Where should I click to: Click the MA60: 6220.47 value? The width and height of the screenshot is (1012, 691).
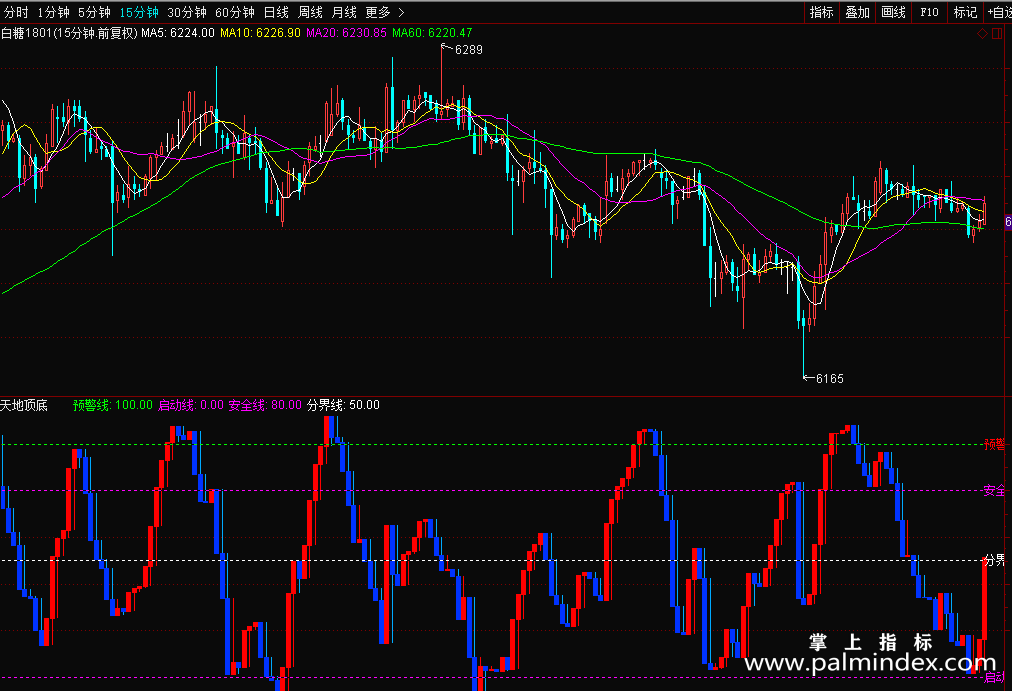pyautogui.click(x=432, y=33)
